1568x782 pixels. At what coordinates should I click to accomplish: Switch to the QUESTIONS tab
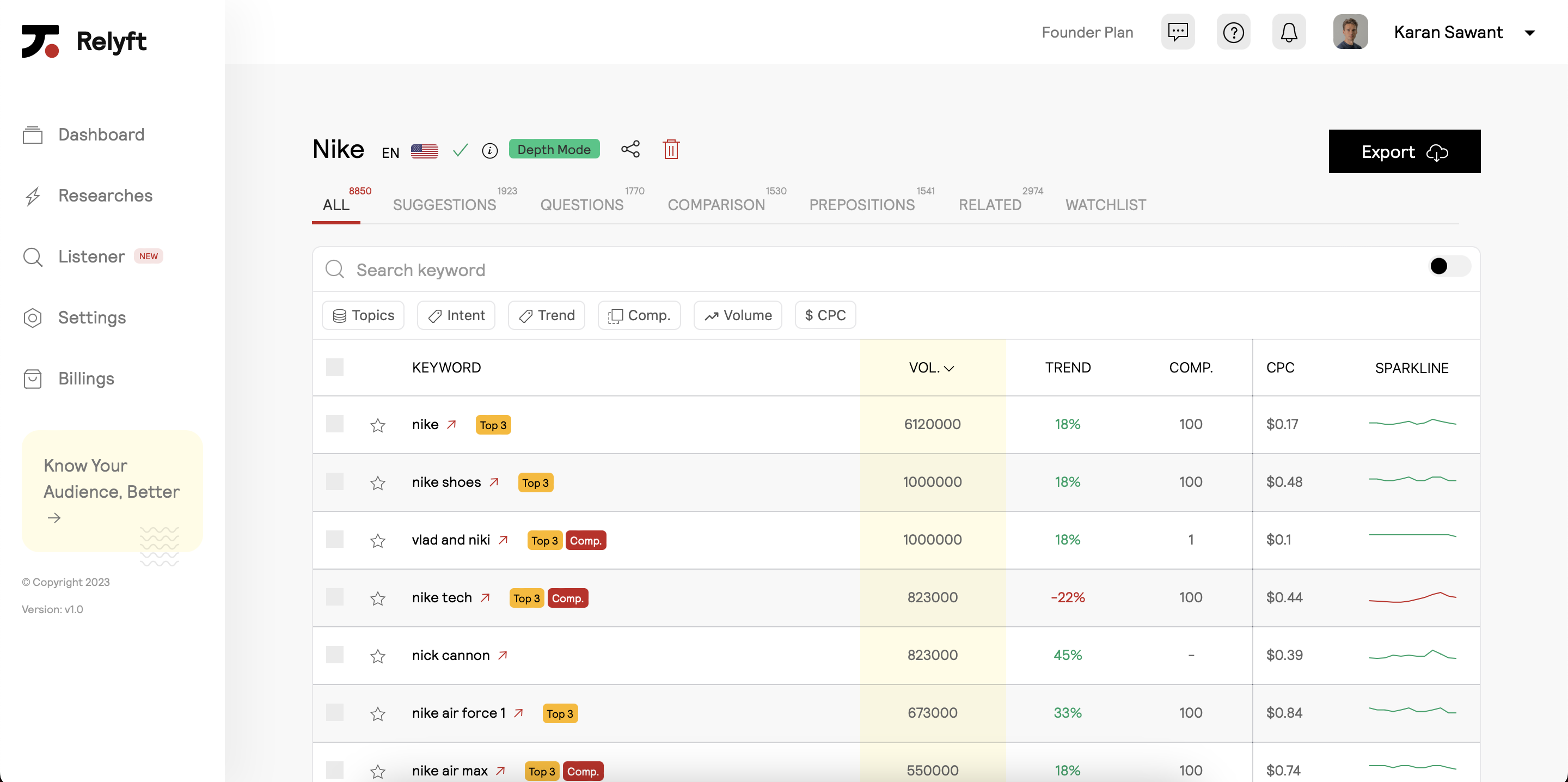click(581, 205)
